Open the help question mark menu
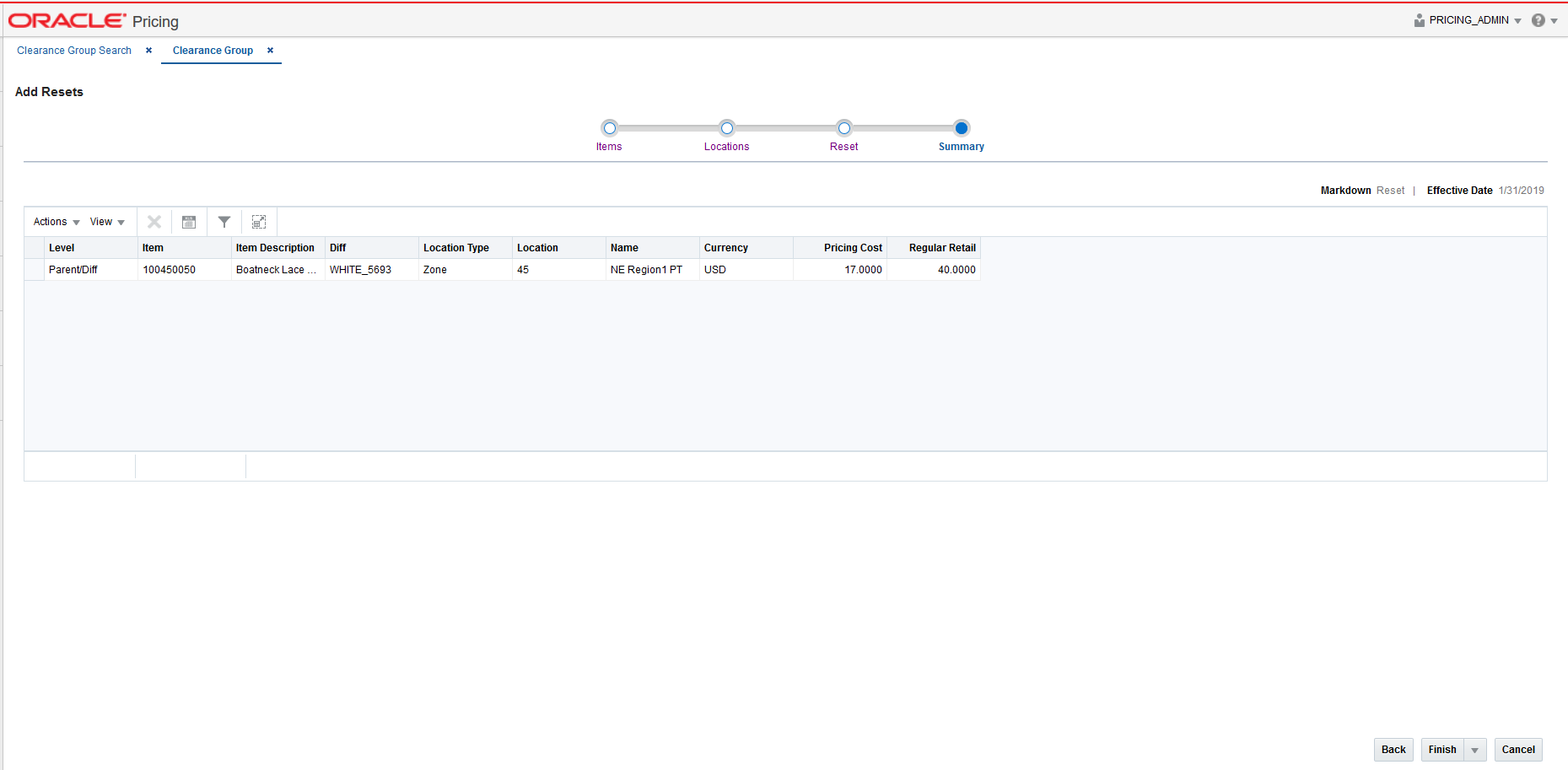Screen dimensions: 1568x770 (1544, 20)
